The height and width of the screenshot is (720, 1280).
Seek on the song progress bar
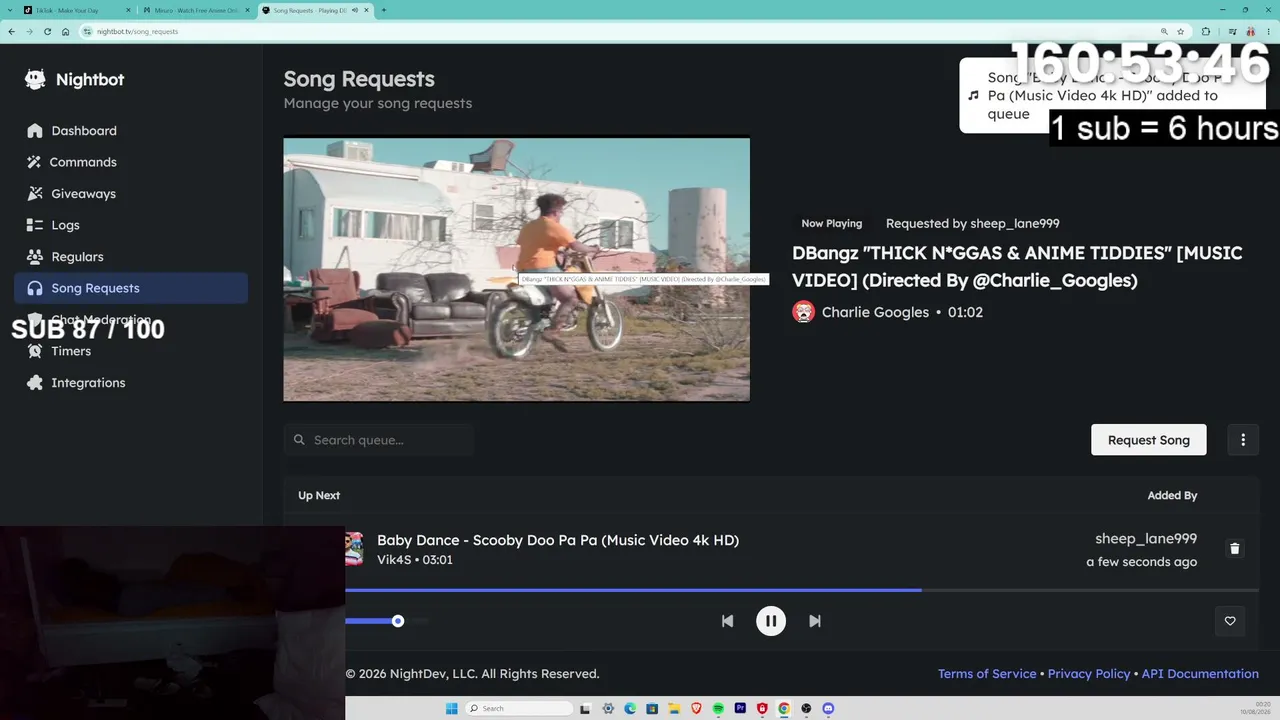pyautogui.click(x=803, y=590)
